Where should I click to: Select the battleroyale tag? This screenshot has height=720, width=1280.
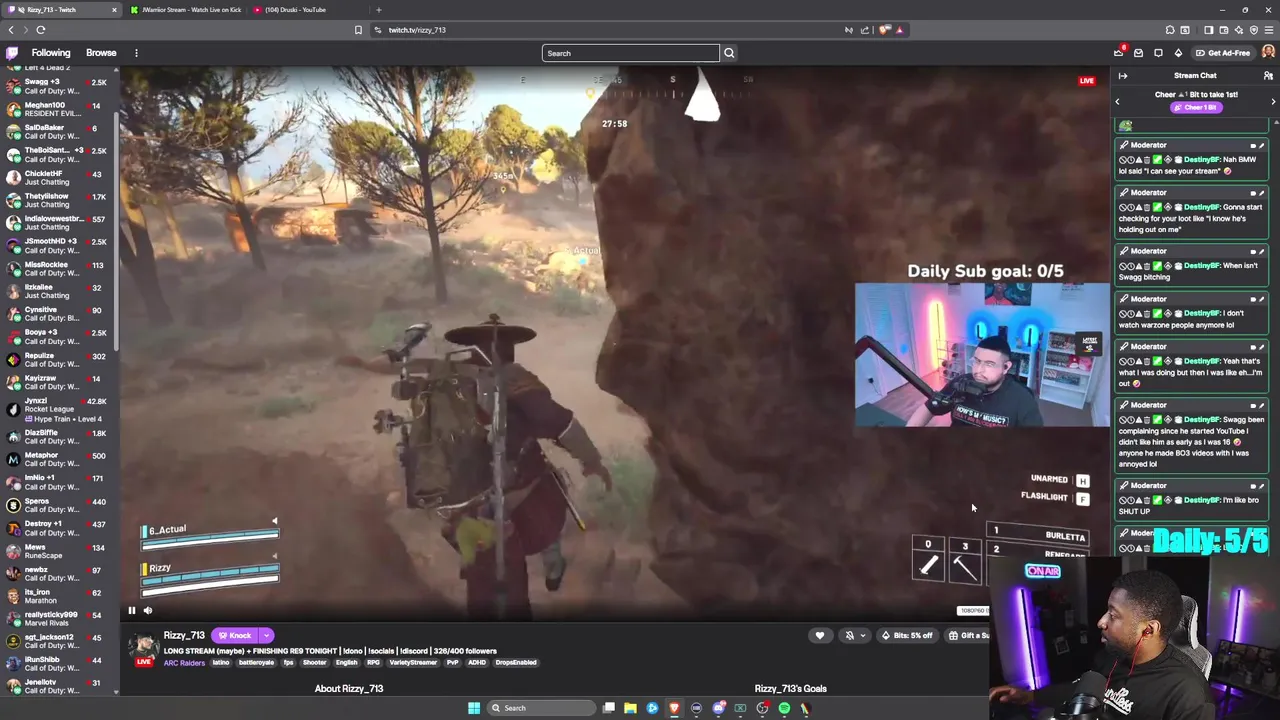click(x=256, y=662)
